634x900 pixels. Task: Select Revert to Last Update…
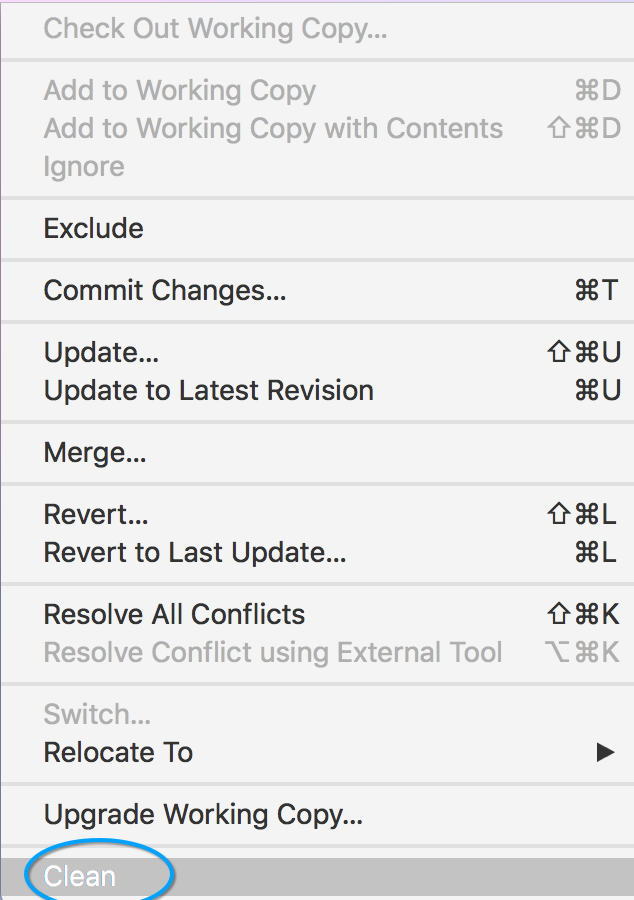(x=195, y=553)
